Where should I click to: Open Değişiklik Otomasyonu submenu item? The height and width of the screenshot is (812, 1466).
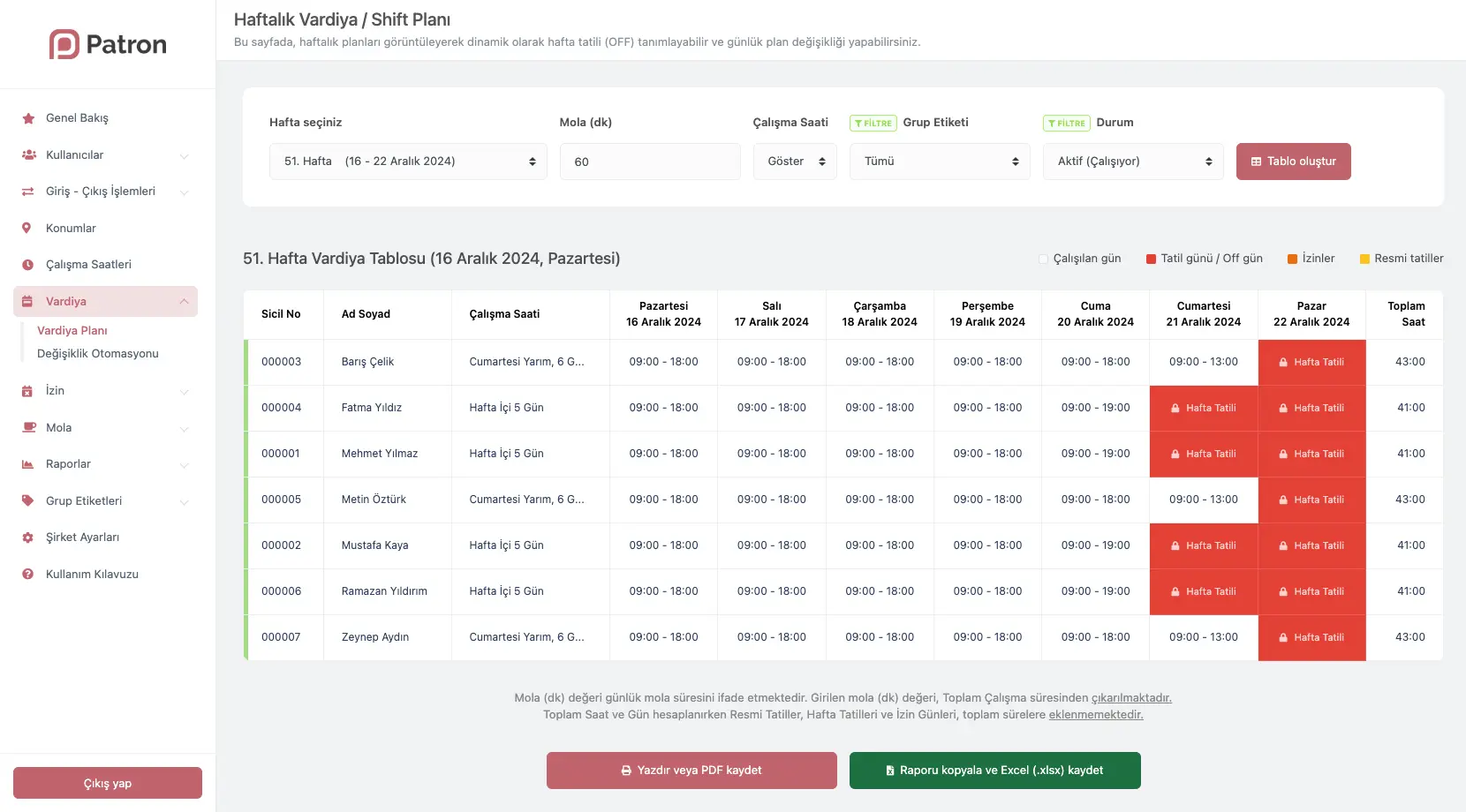[98, 354]
